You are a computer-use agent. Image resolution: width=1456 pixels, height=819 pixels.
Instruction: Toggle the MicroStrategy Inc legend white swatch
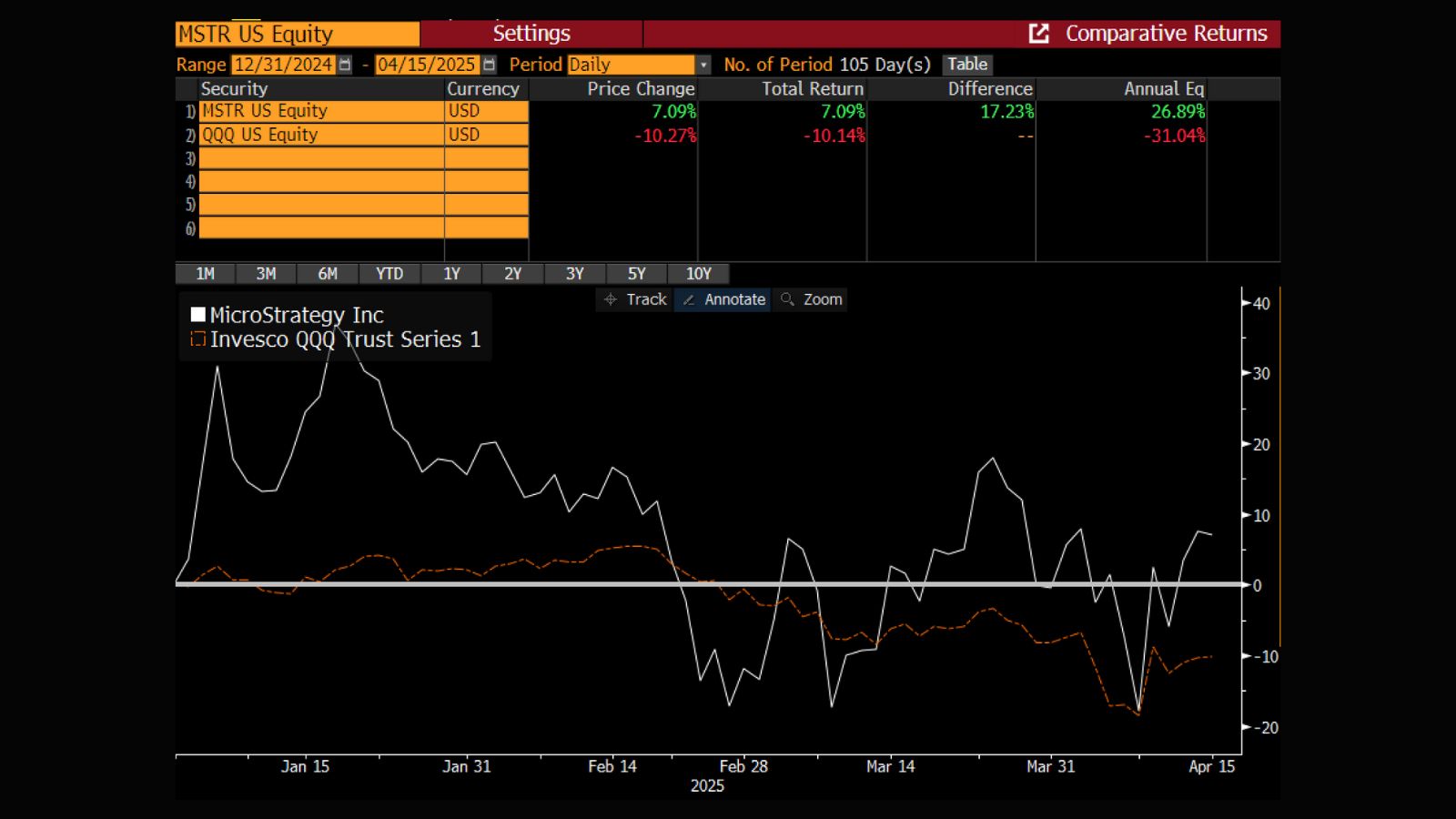[197, 315]
